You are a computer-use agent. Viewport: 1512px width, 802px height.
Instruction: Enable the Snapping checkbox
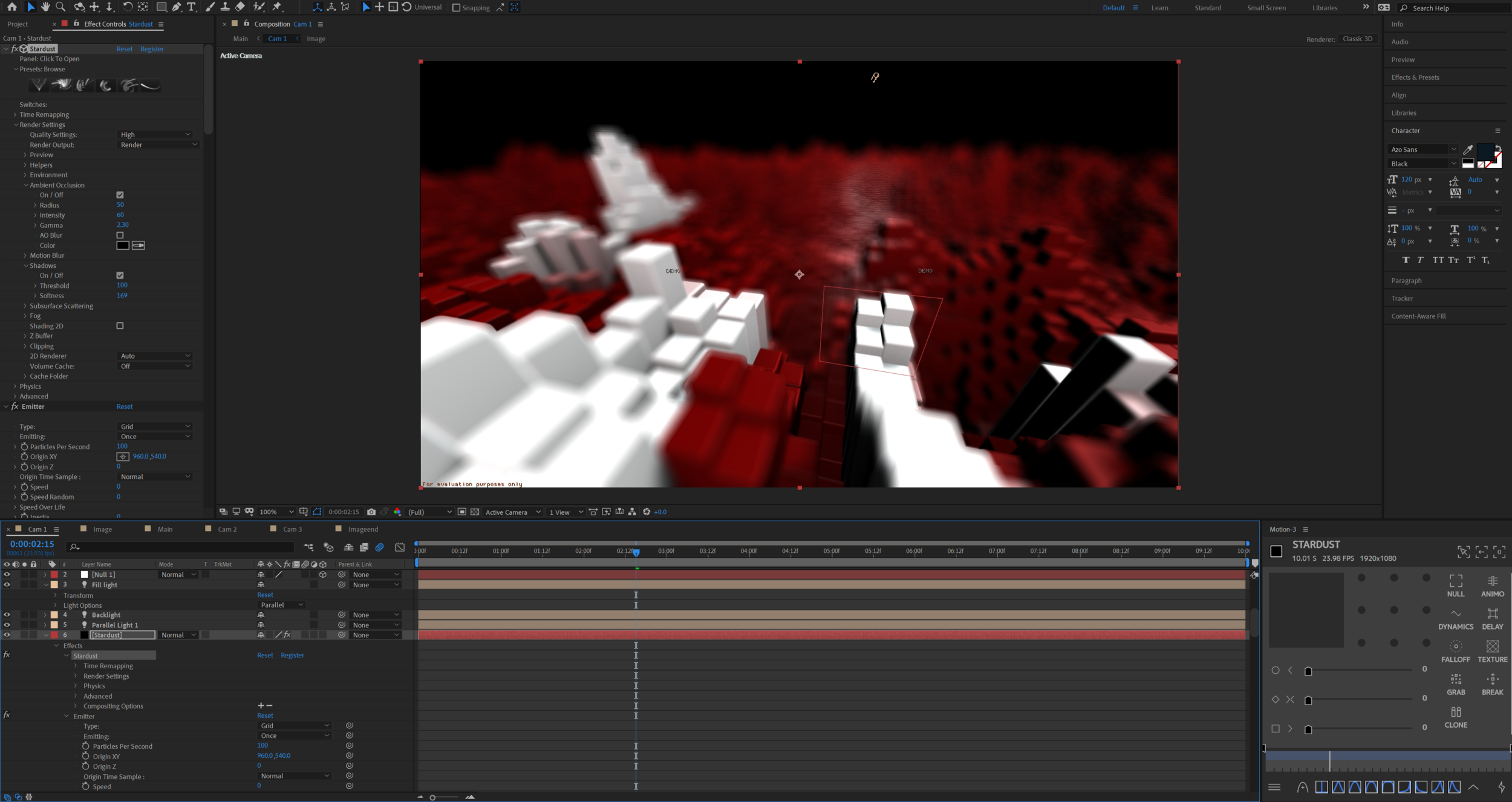[457, 8]
